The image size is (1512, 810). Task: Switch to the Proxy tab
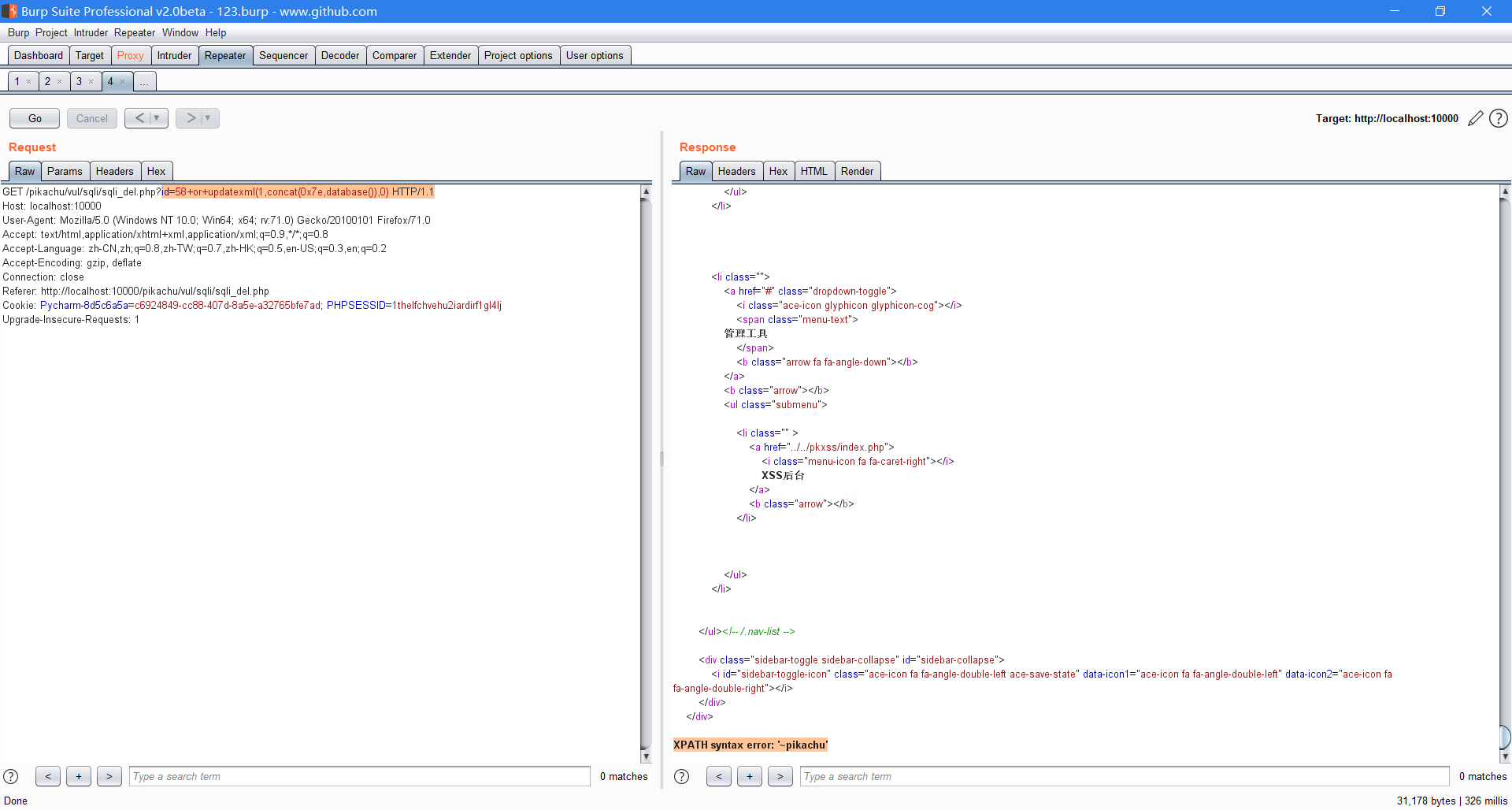[131, 55]
